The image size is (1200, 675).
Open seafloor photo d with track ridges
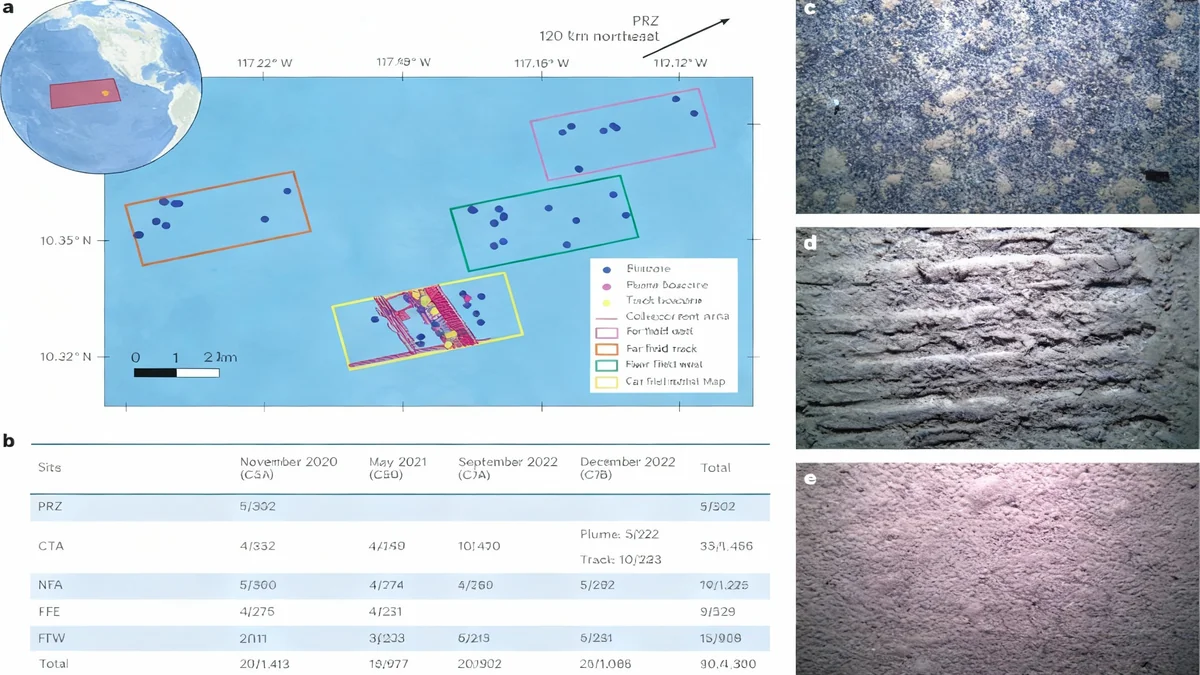point(997,338)
